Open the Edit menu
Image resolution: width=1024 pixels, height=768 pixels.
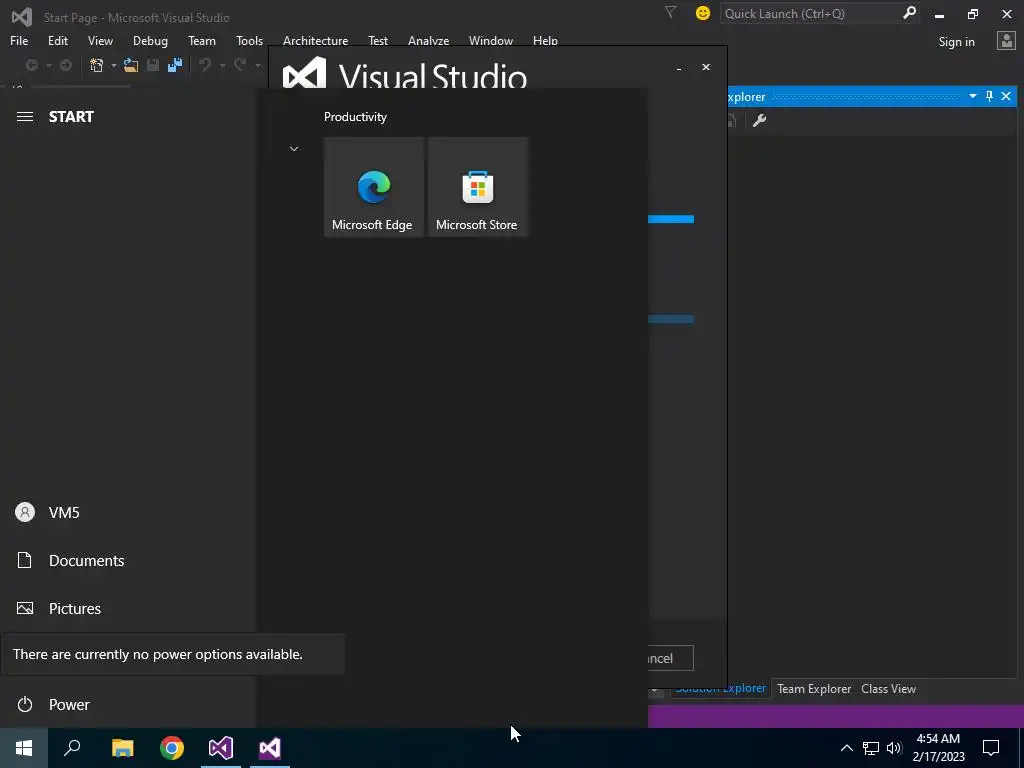57,40
